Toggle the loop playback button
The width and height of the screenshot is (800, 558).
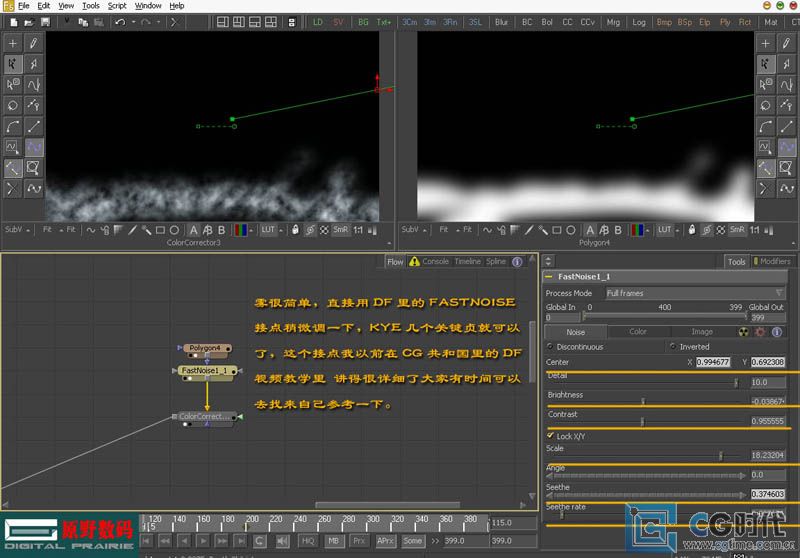(259, 541)
